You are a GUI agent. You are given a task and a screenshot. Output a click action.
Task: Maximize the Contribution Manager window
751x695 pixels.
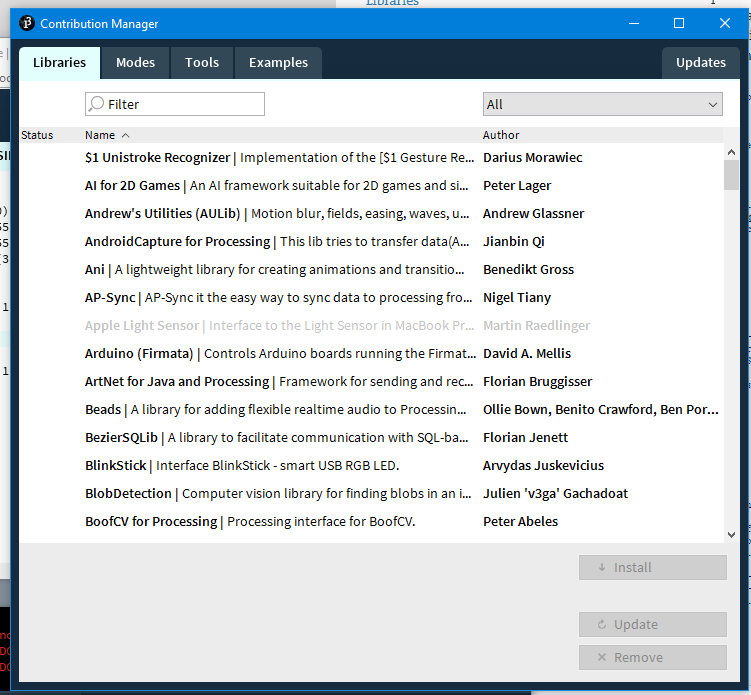click(679, 23)
